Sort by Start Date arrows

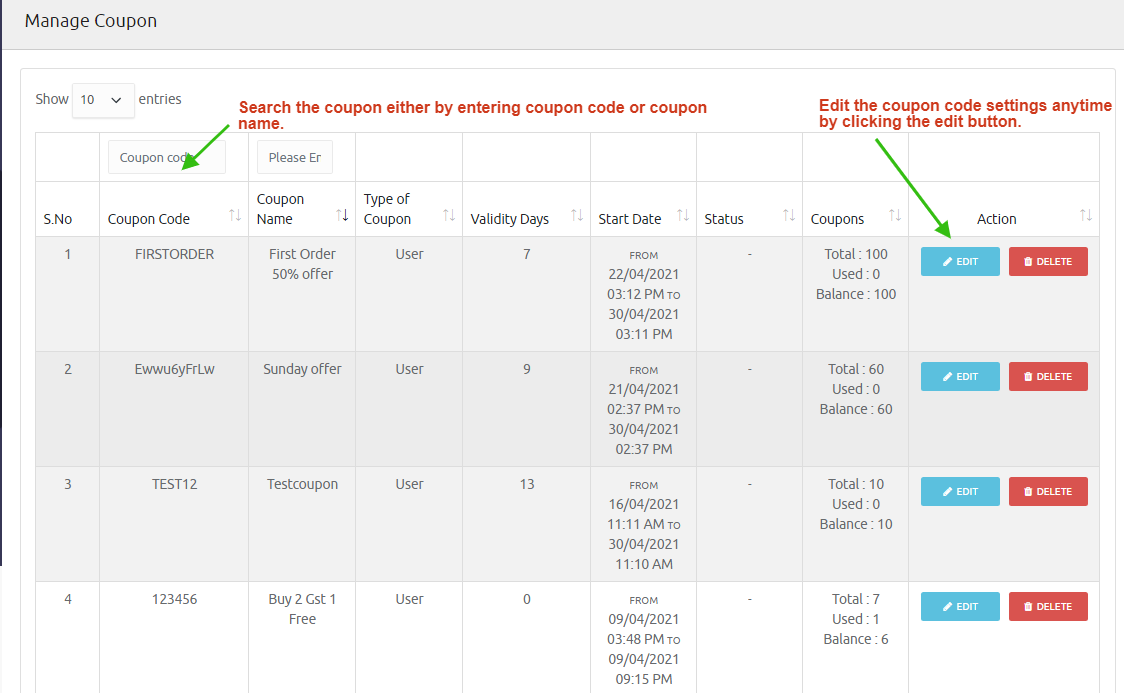(x=683, y=215)
